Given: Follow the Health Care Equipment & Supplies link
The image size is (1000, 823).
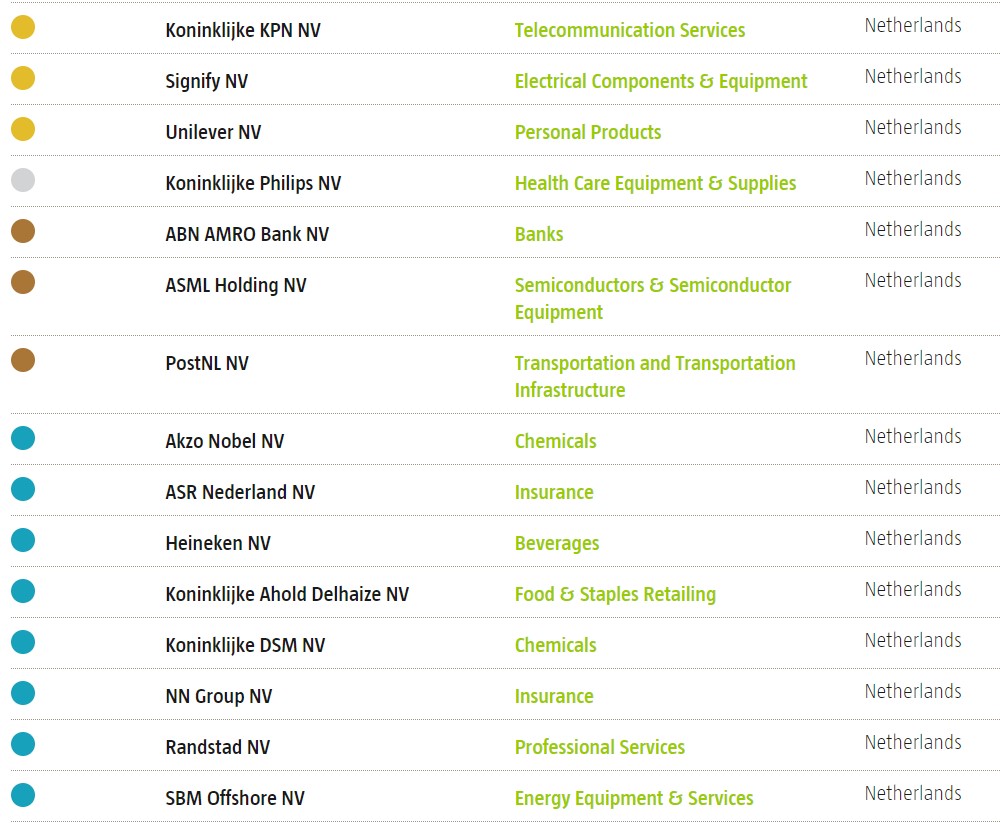Looking at the screenshot, I should [655, 183].
